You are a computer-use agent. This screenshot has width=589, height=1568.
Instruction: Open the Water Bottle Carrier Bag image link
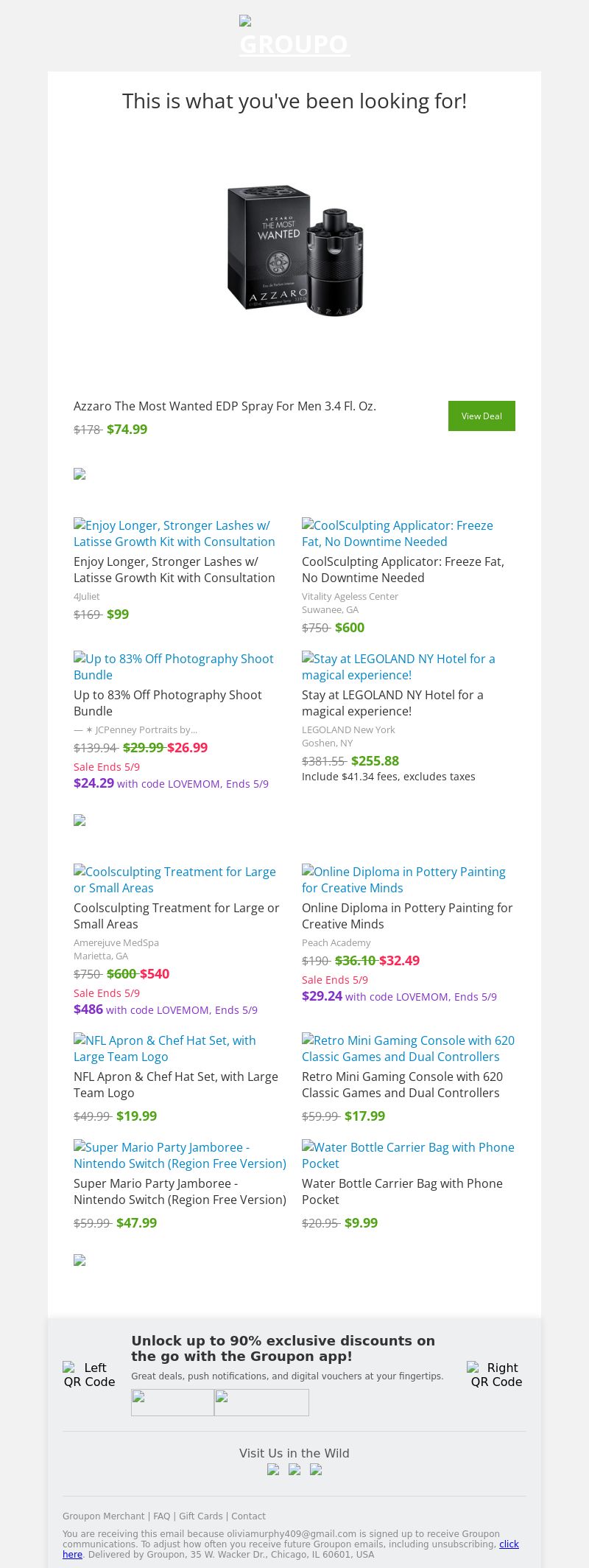click(x=408, y=1155)
